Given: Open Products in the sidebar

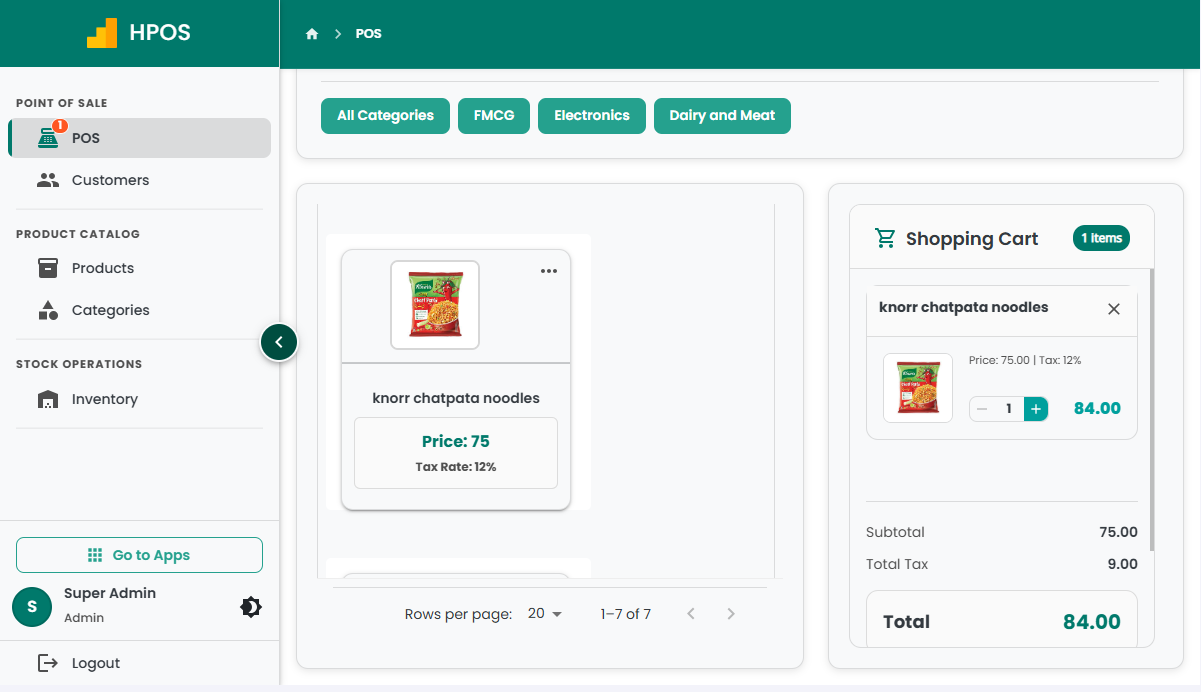Looking at the screenshot, I should pyautogui.click(x=140, y=268).
